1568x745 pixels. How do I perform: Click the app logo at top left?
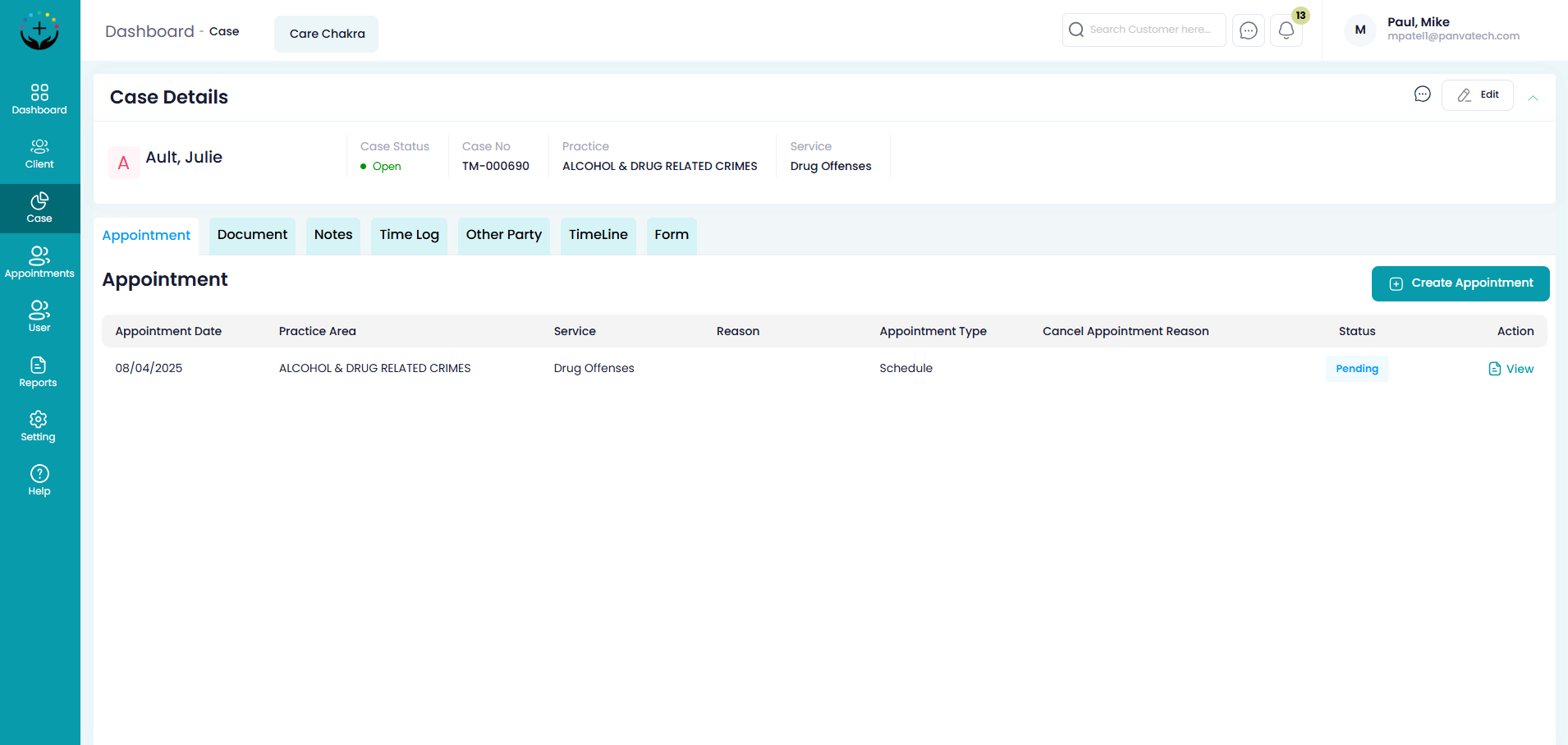tap(39, 30)
